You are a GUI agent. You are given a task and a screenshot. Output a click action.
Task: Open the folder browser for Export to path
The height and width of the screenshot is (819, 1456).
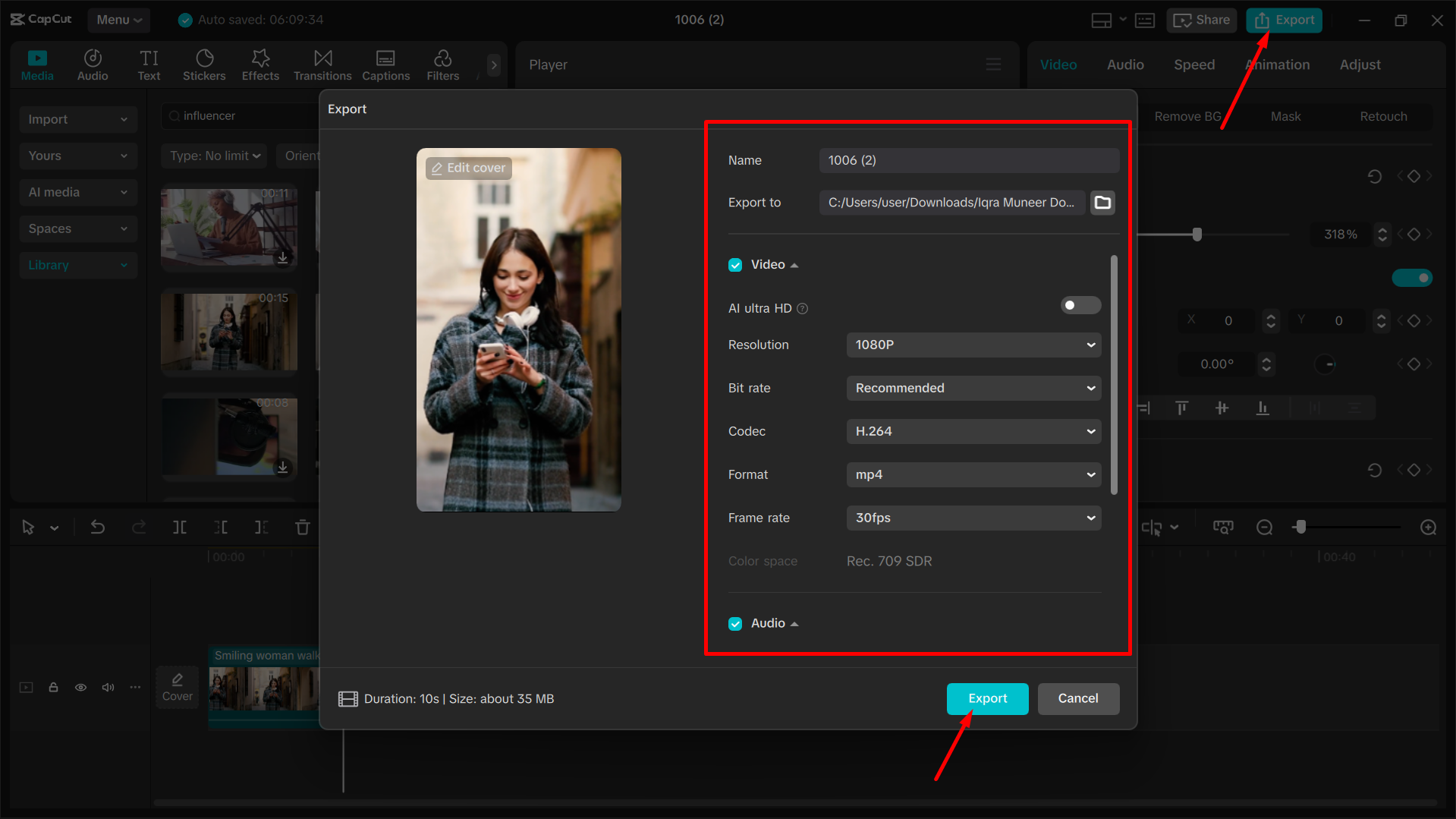point(1102,202)
